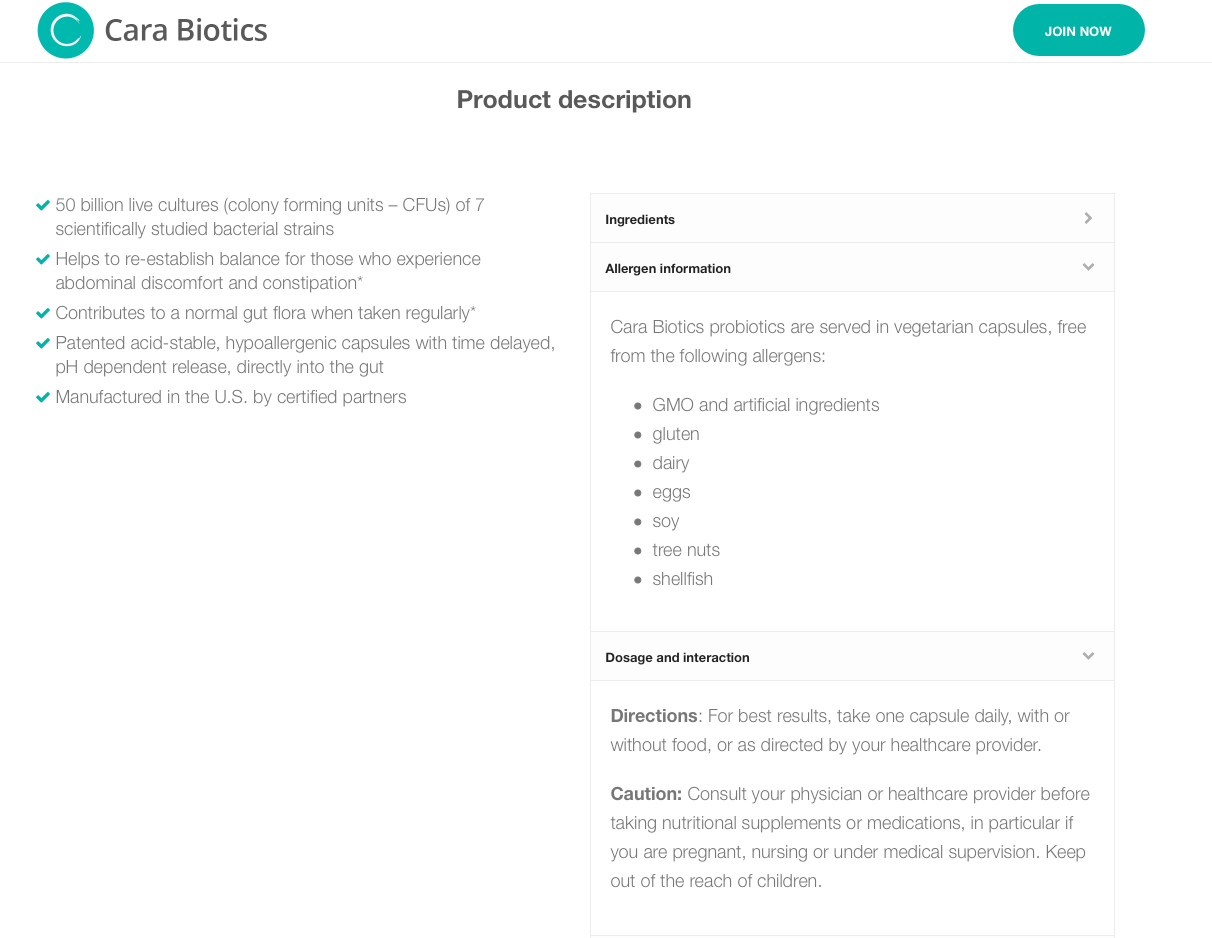Click checkmark beside Helps to re-establish balance
This screenshot has width=1212, height=938.
[43, 259]
